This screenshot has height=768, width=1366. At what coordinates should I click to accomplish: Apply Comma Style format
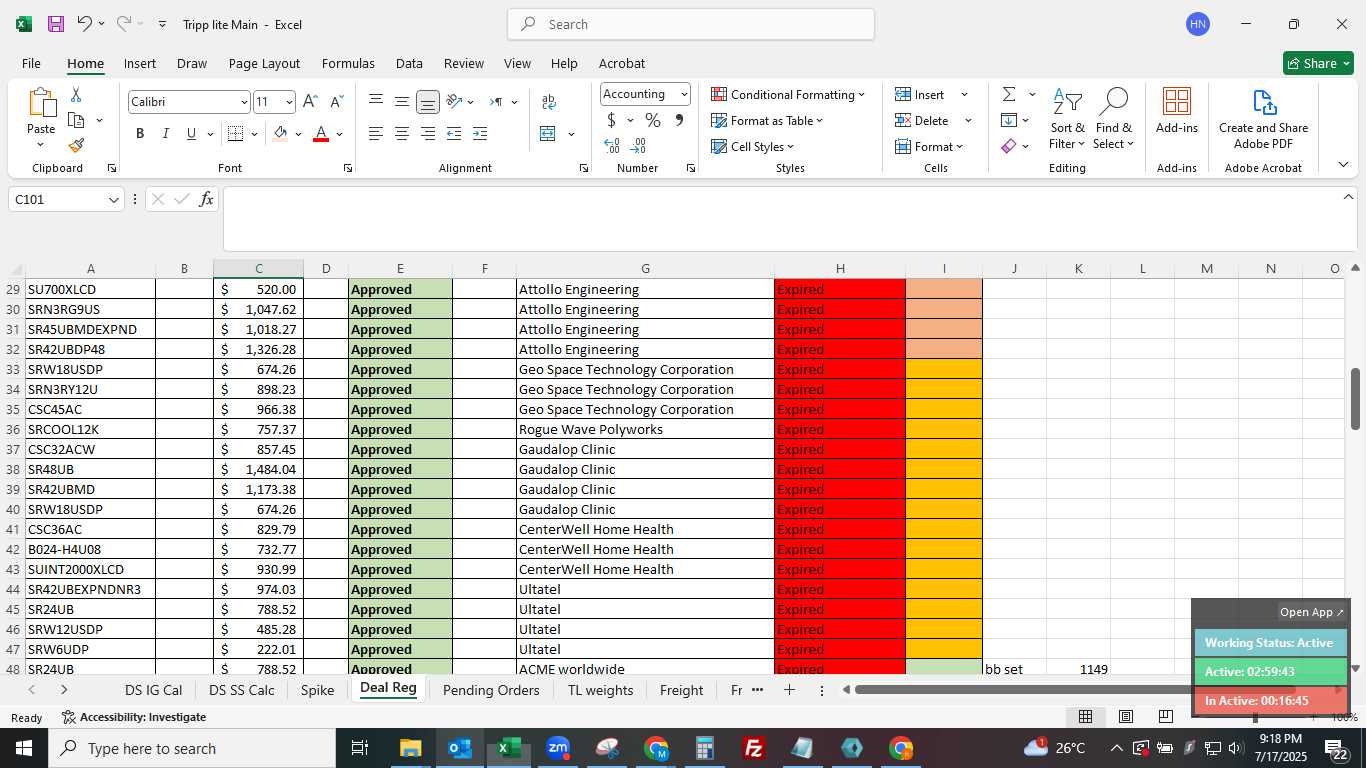(x=679, y=120)
